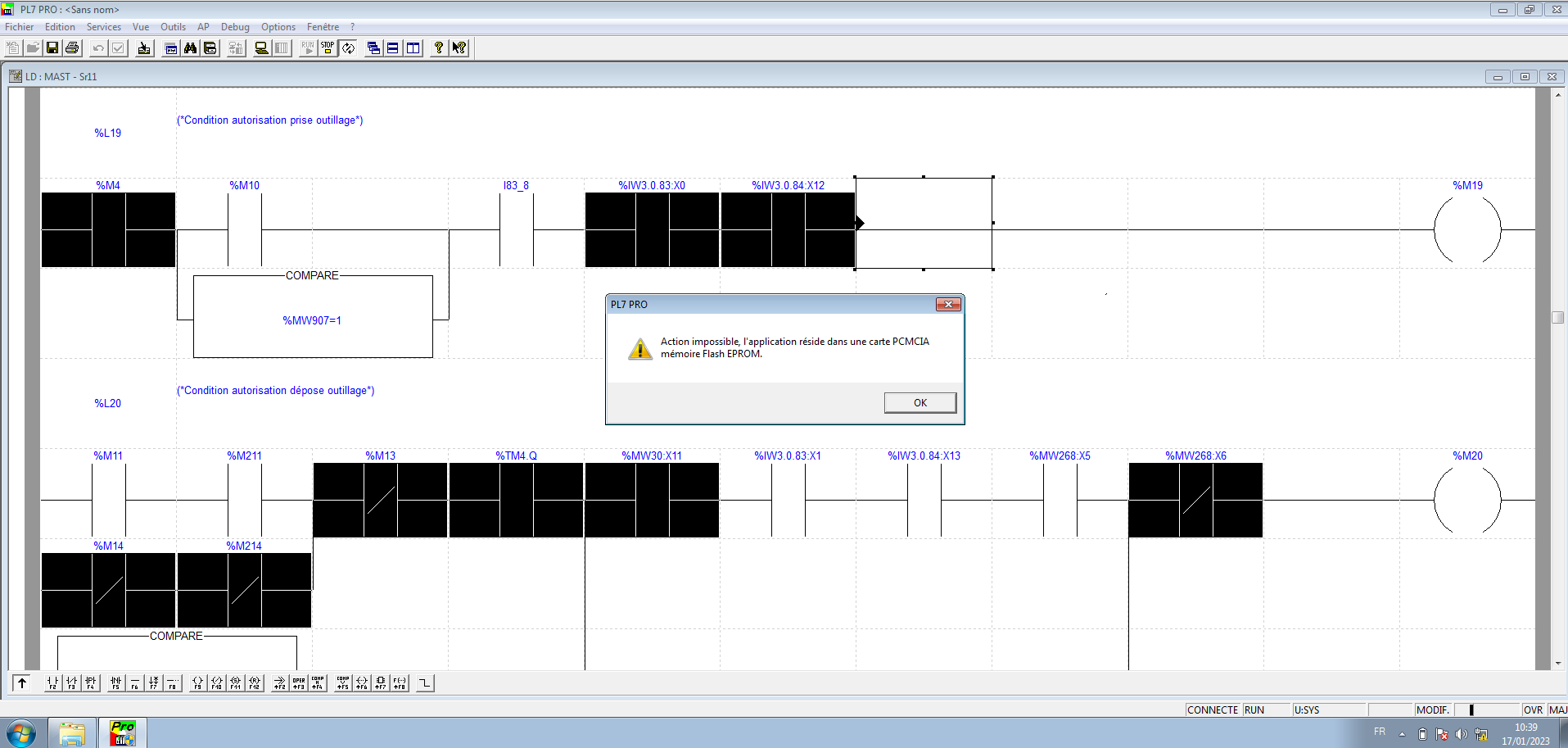Open Windows Explorer from taskbar
Screen dimensions: 1568x748
[72, 732]
